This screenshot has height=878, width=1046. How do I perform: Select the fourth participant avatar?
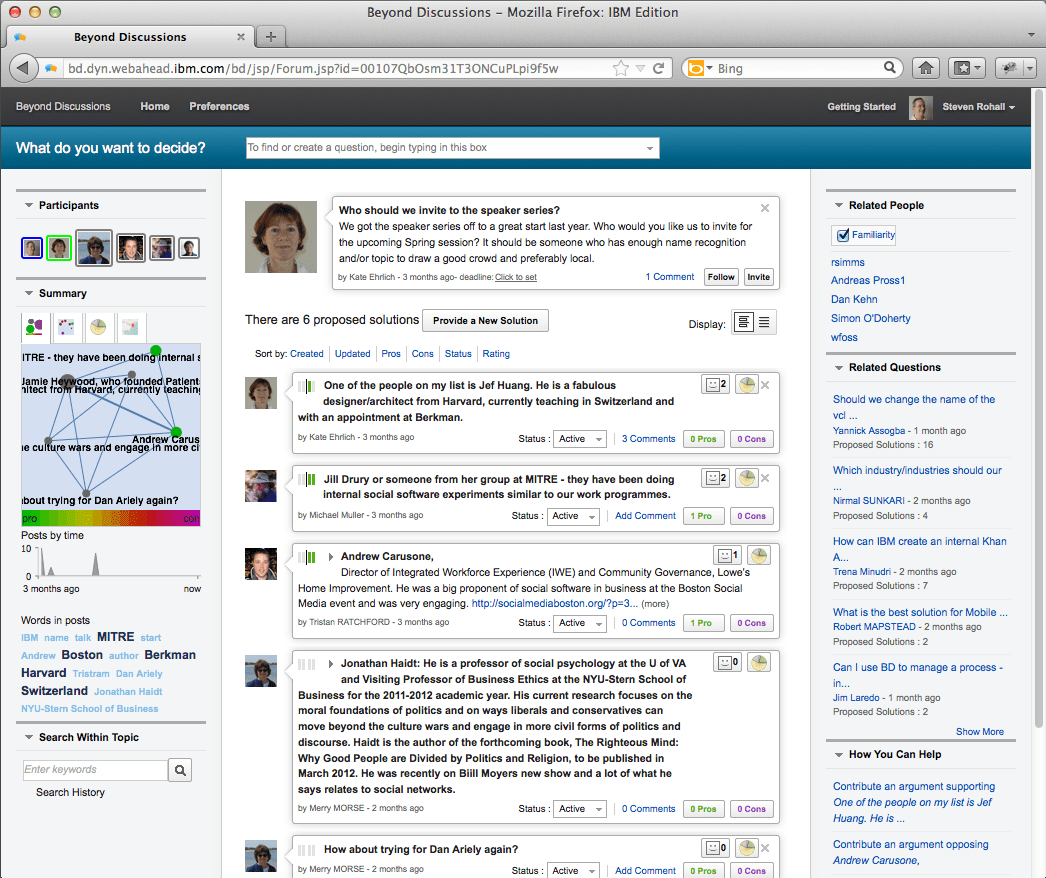(131, 248)
